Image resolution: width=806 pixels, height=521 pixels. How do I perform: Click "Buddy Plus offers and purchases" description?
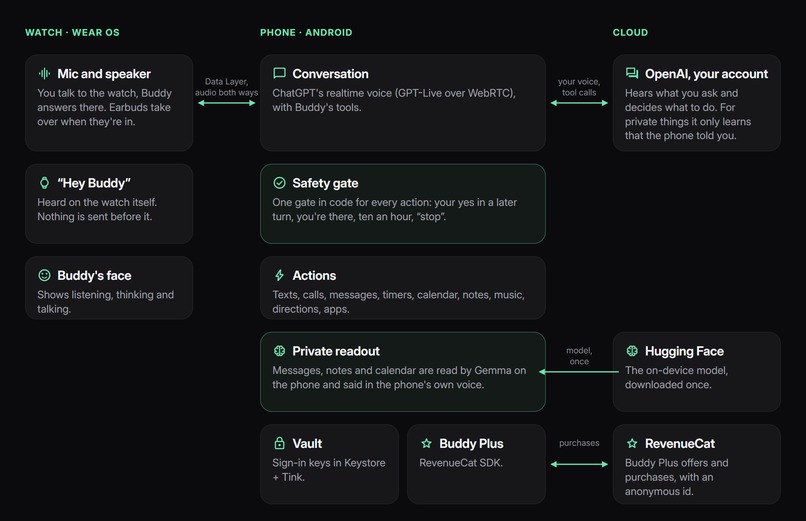[676, 477]
